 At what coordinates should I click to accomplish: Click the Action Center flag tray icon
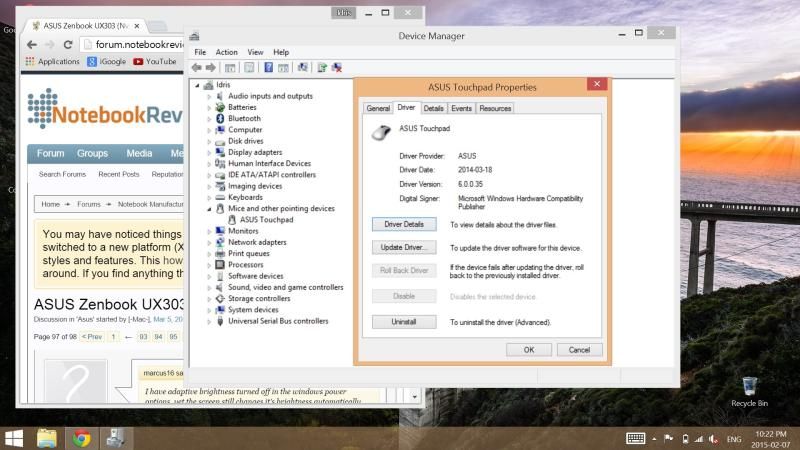point(669,438)
